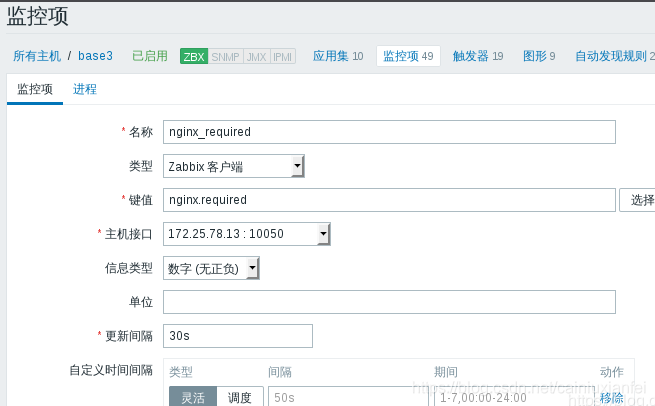655x406 pixels.
Task: Click the green ZBX availability badge
Action: click(x=194, y=56)
